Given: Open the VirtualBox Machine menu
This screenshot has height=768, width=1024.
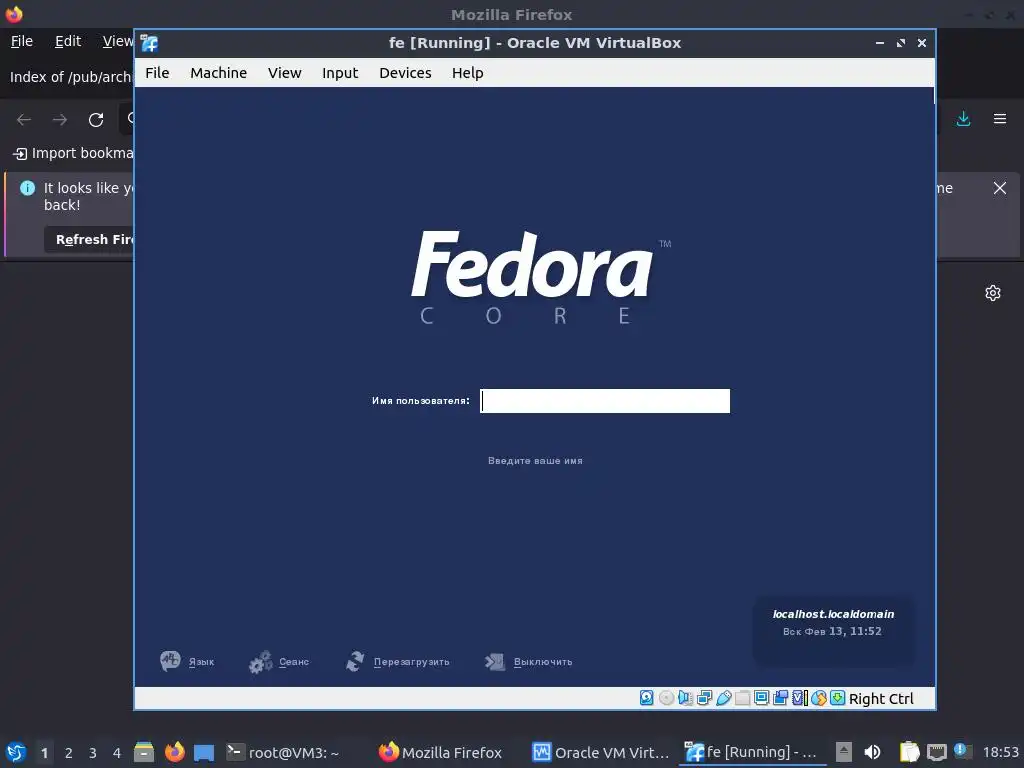Looking at the screenshot, I should 219,72.
